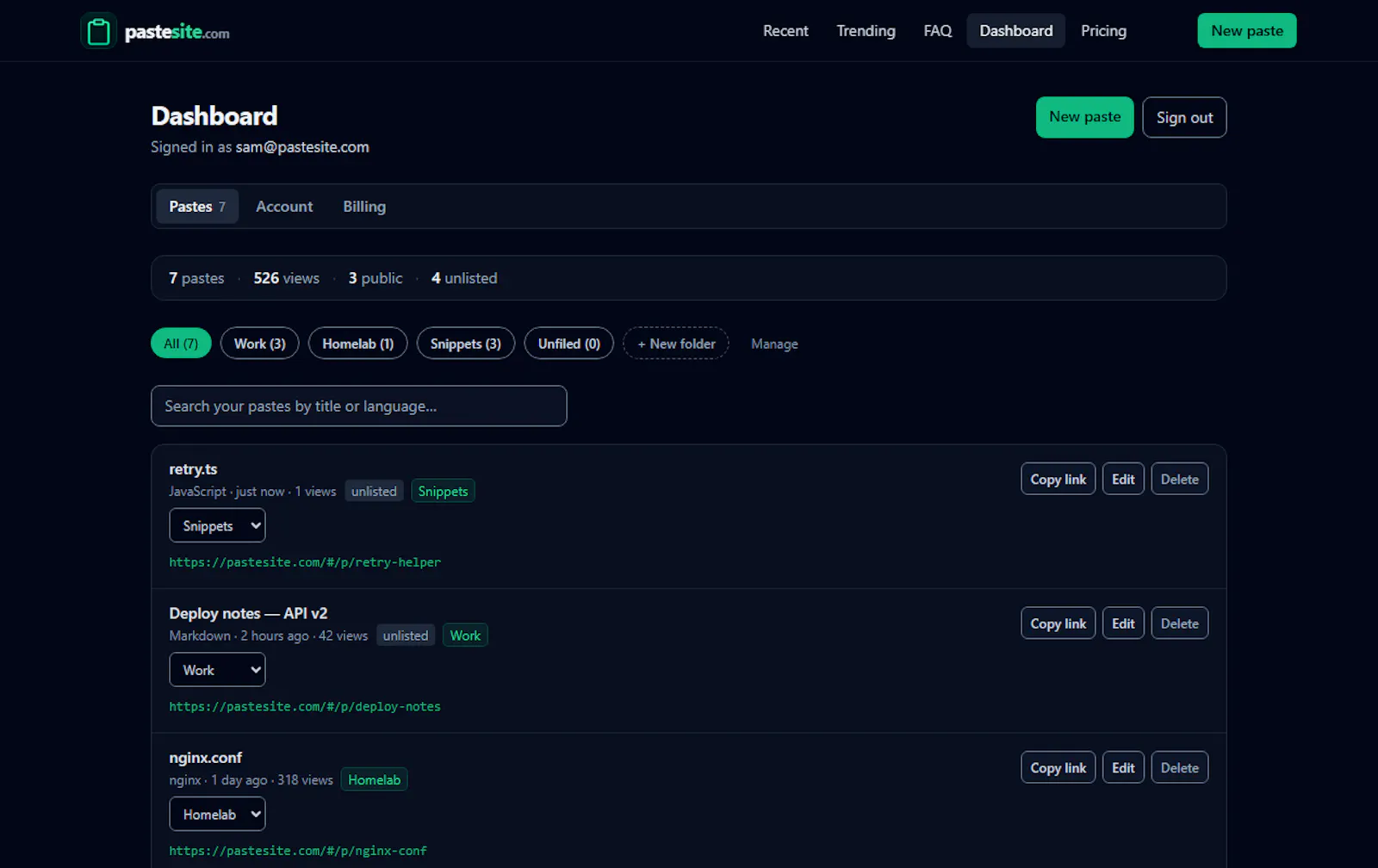Click the Work tag on Deploy notes
Screen dimensions: 1378x868
(465, 635)
